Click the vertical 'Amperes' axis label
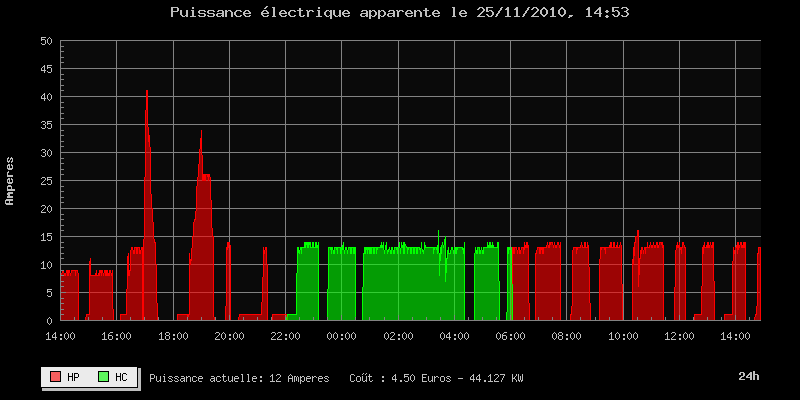Screen dimensions: 800x400 [x=10, y=181]
